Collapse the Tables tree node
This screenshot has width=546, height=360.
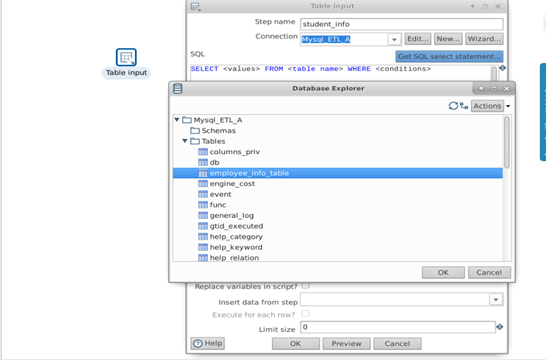185,141
